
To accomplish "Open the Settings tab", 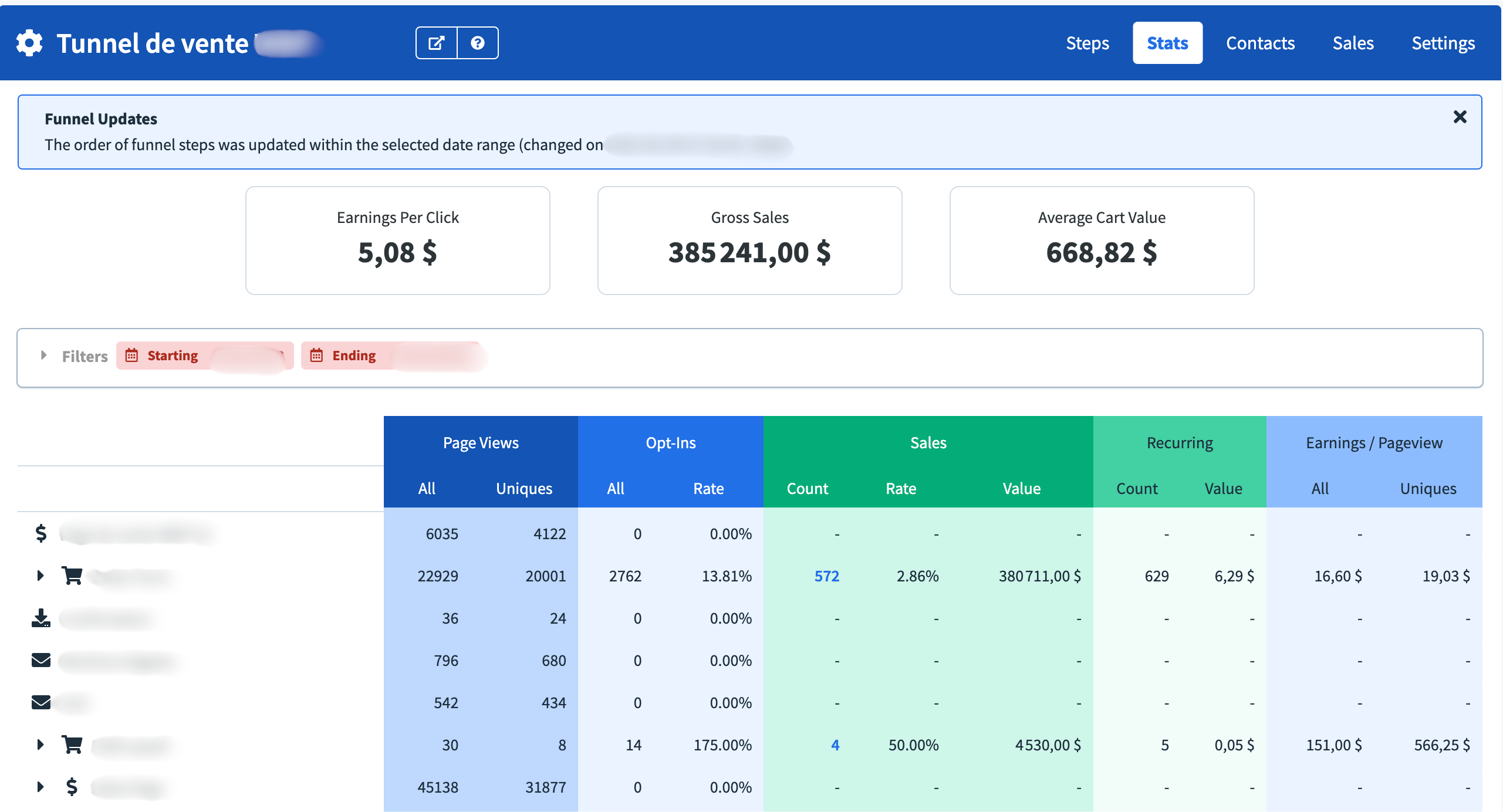I will [1443, 43].
